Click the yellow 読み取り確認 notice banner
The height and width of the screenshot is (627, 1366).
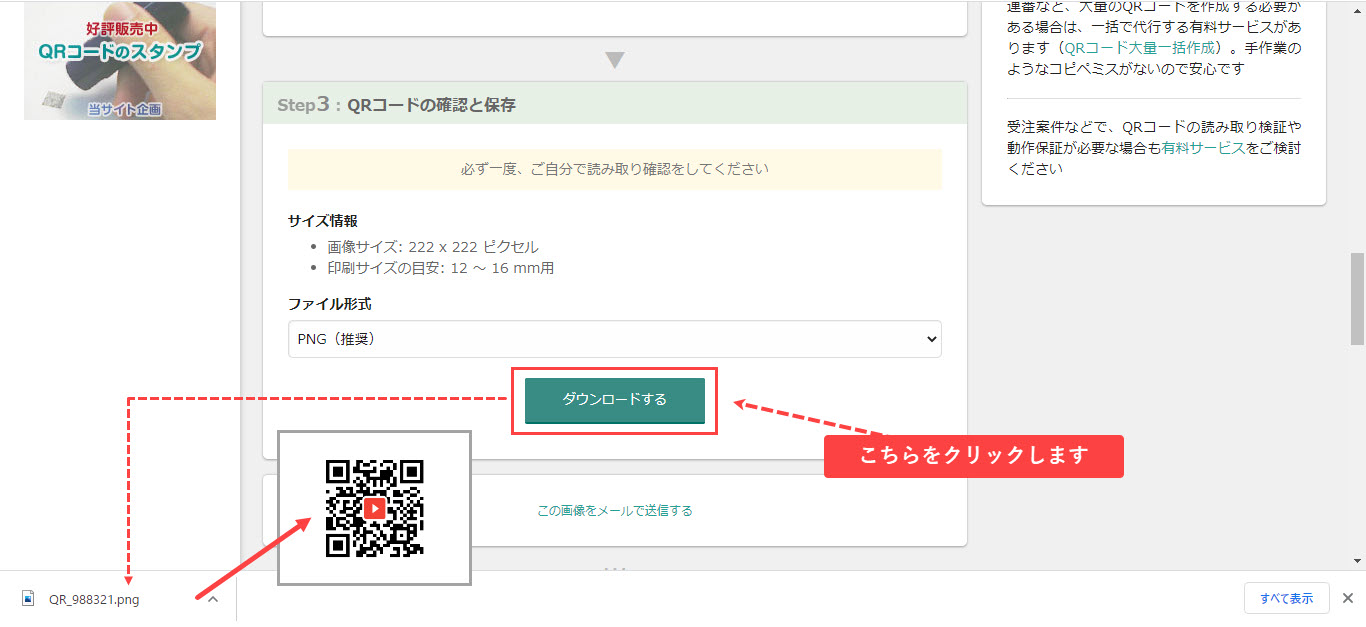pos(614,169)
